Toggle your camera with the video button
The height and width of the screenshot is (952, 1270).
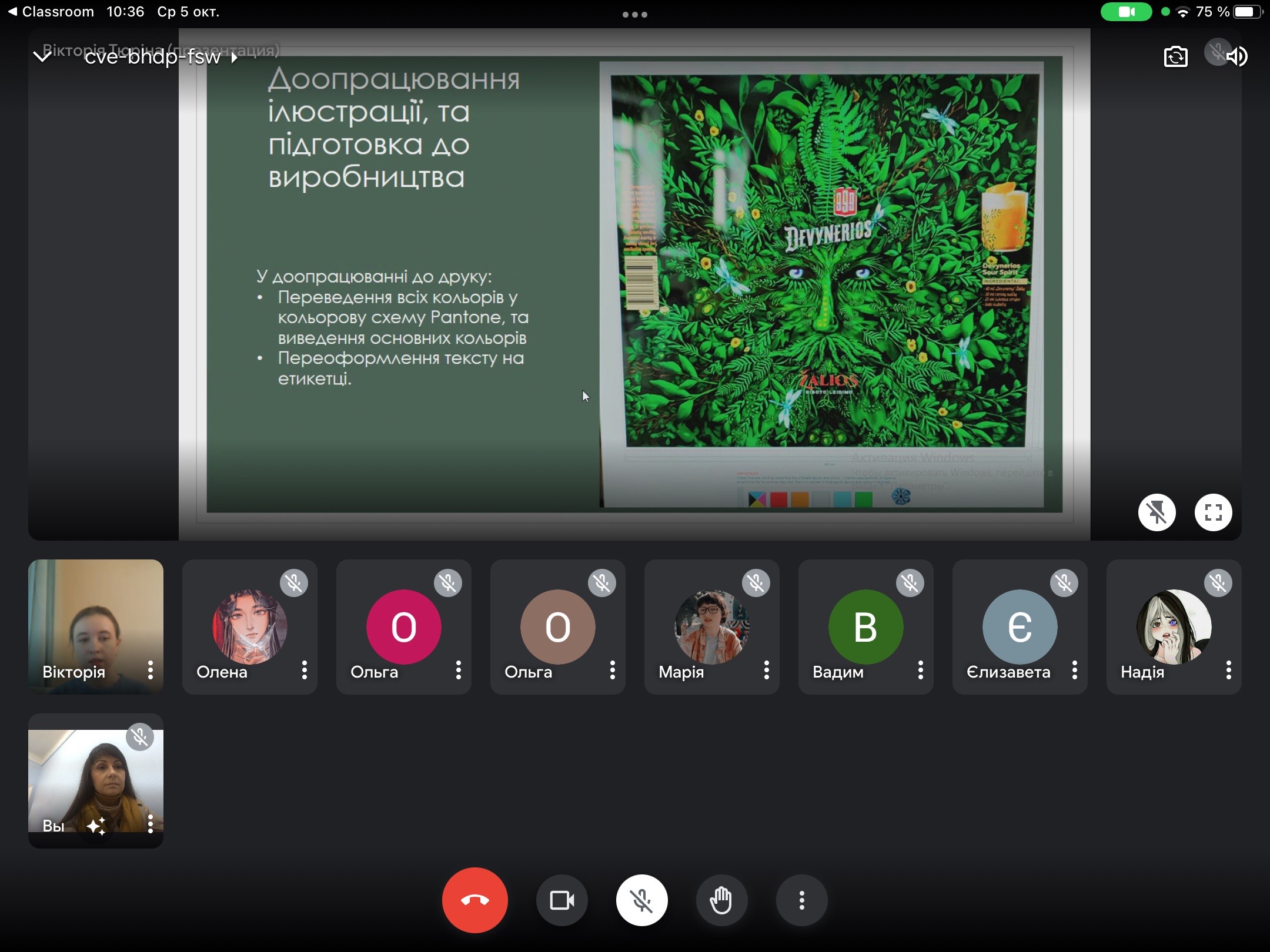click(x=562, y=900)
